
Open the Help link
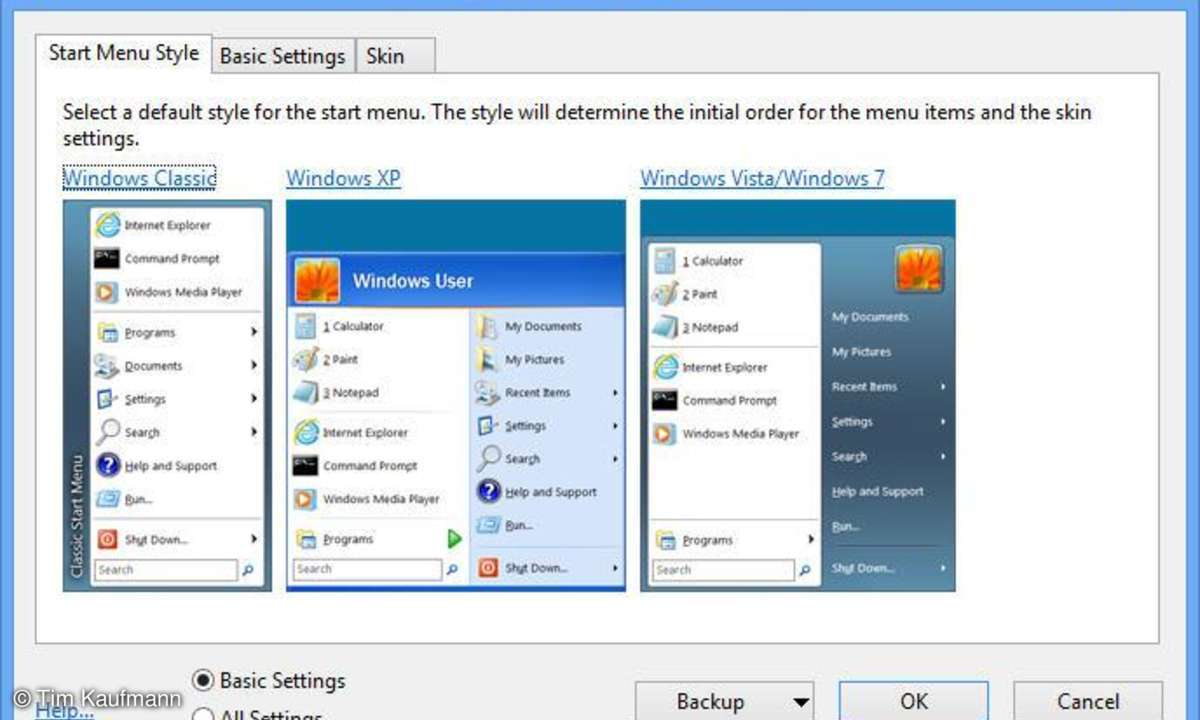pos(64,711)
